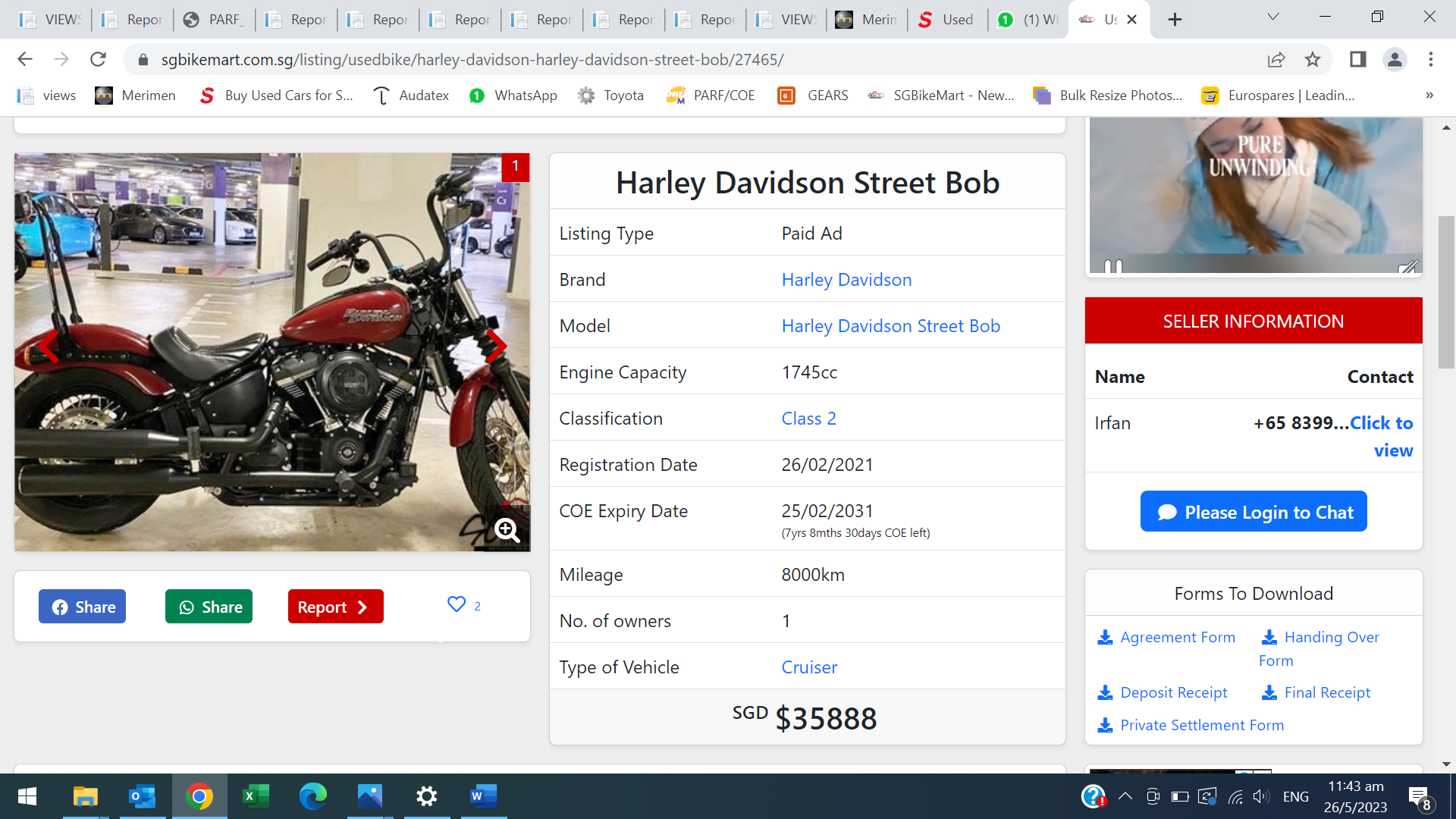Open Excel from the taskbar
Viewport: 1456px width, 819px height.
(256, 796)
